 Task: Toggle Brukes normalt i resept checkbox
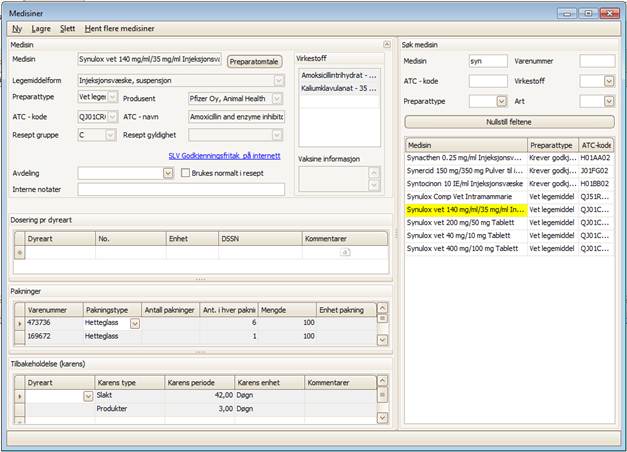pos(185,173)
